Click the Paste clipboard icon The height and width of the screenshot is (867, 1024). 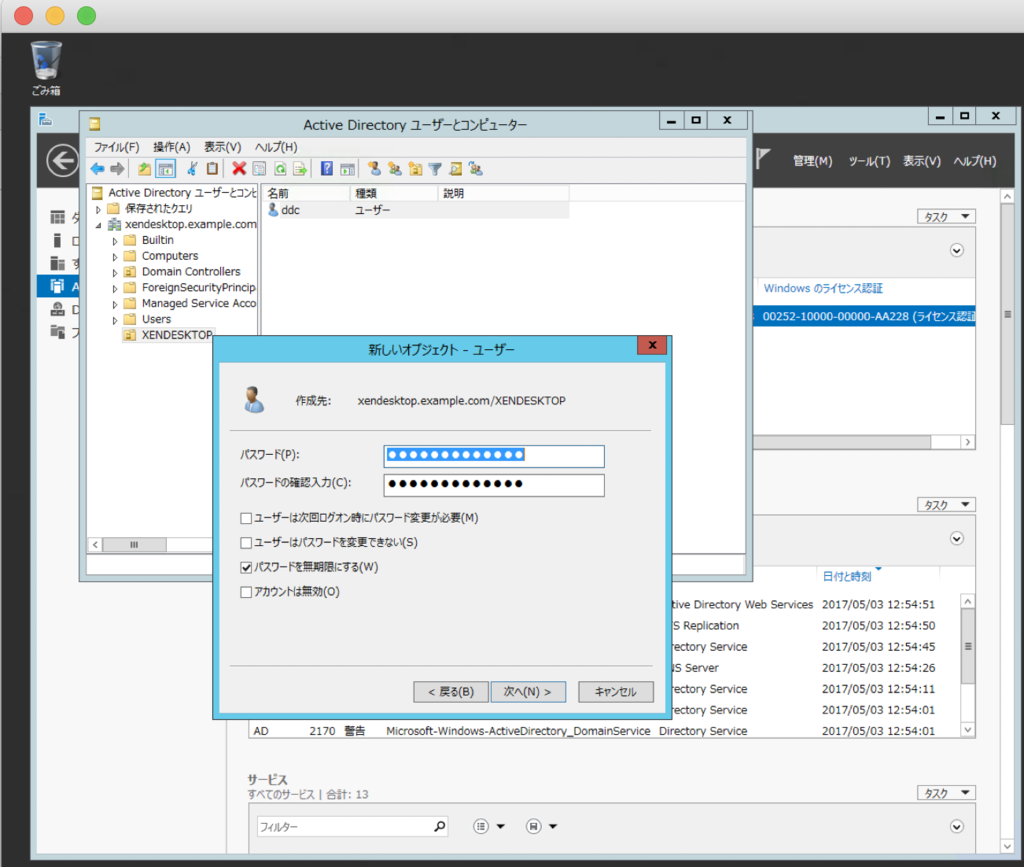[x=212, y=169]
